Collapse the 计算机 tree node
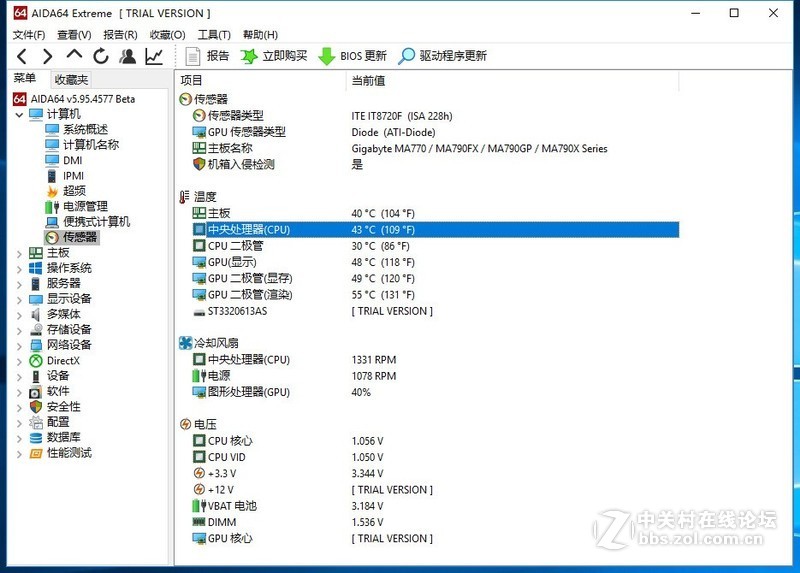800x573 pixels. tap(19, 115)
